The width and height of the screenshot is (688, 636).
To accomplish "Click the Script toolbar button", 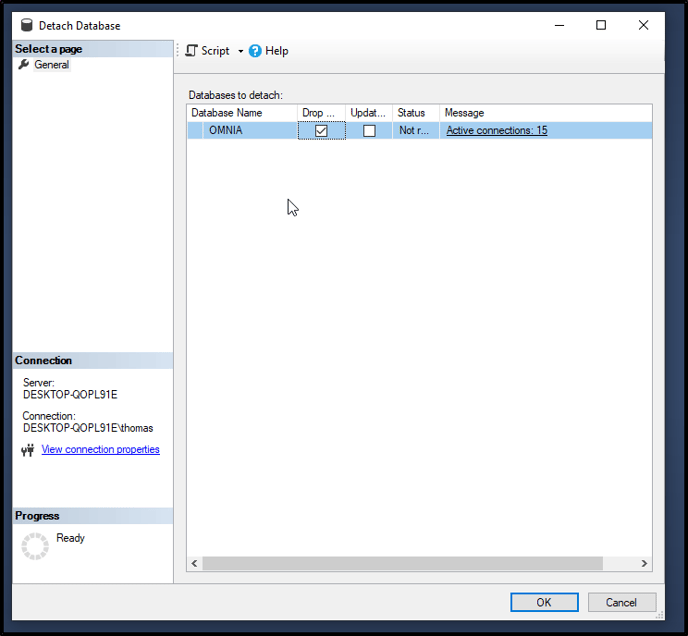I will pos(207,51).
